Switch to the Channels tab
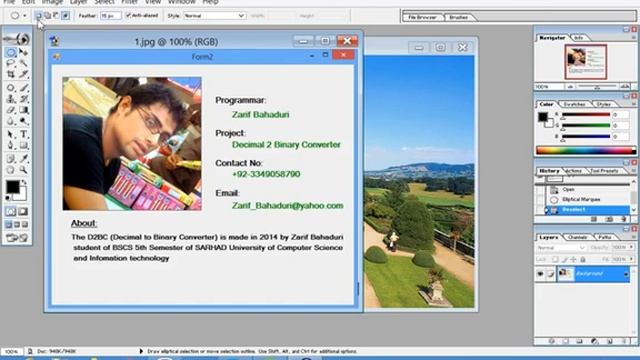 click(x=578, y=237)
